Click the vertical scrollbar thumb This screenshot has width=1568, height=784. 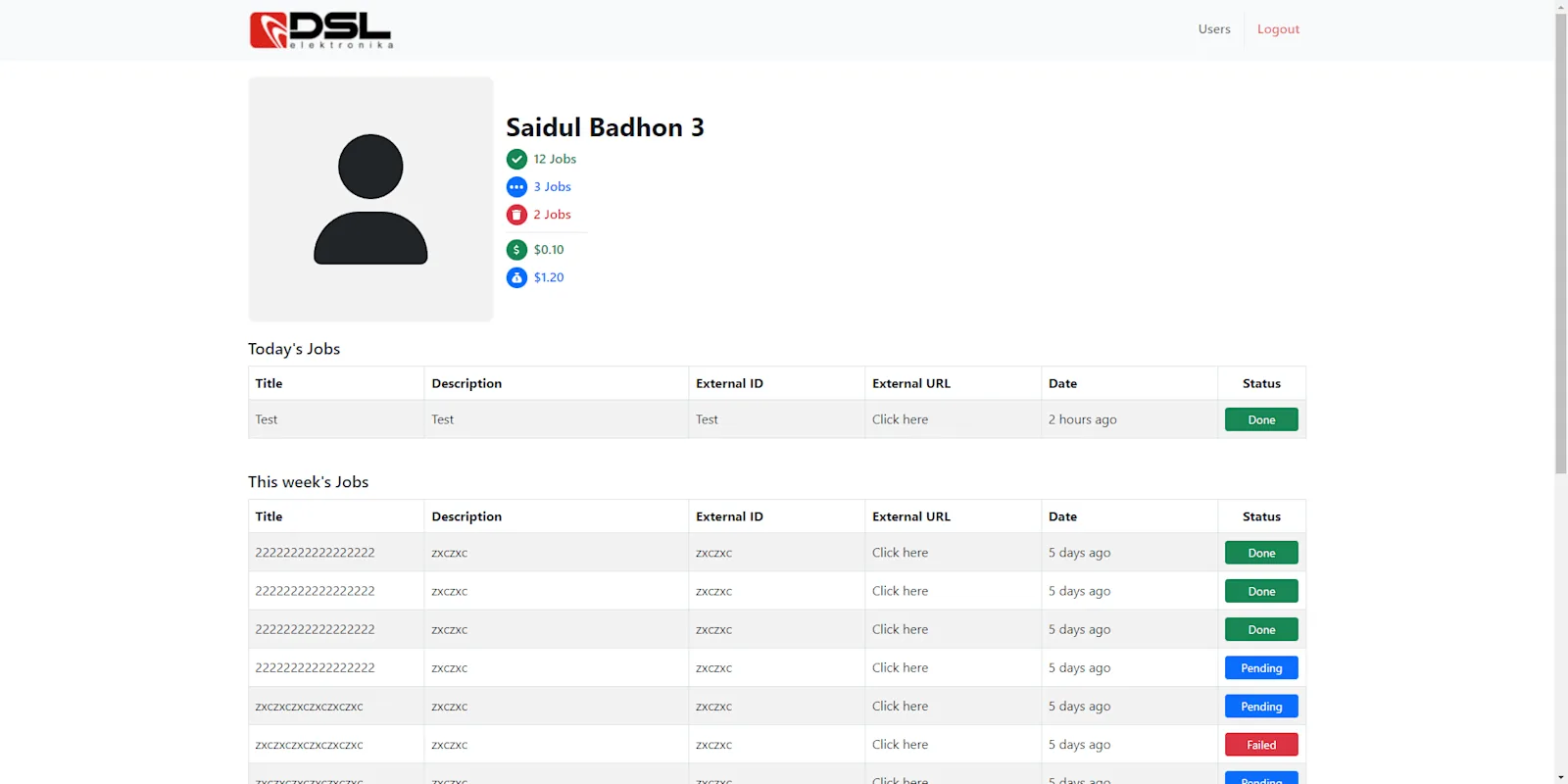[1561, 244]
